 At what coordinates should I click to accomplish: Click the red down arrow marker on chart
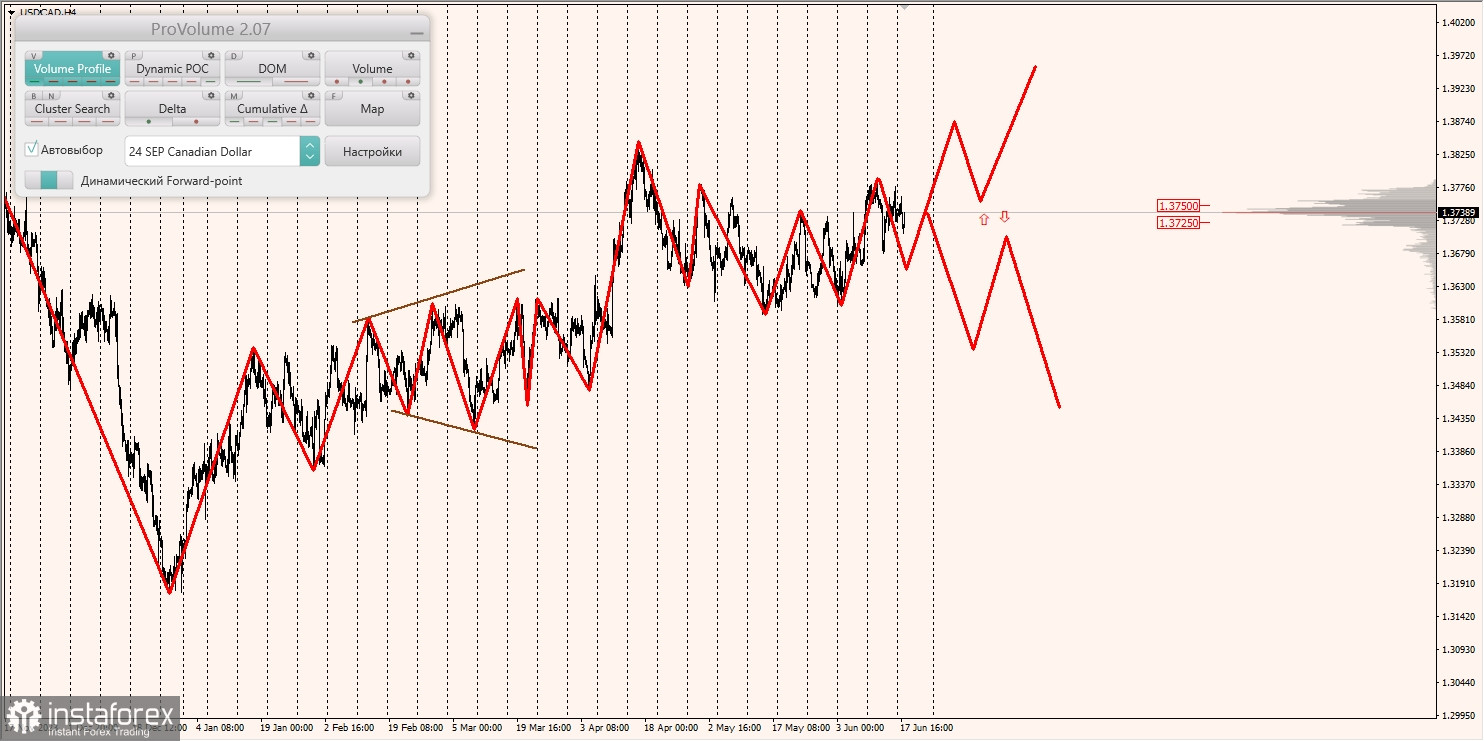[x=1005, y=216]
